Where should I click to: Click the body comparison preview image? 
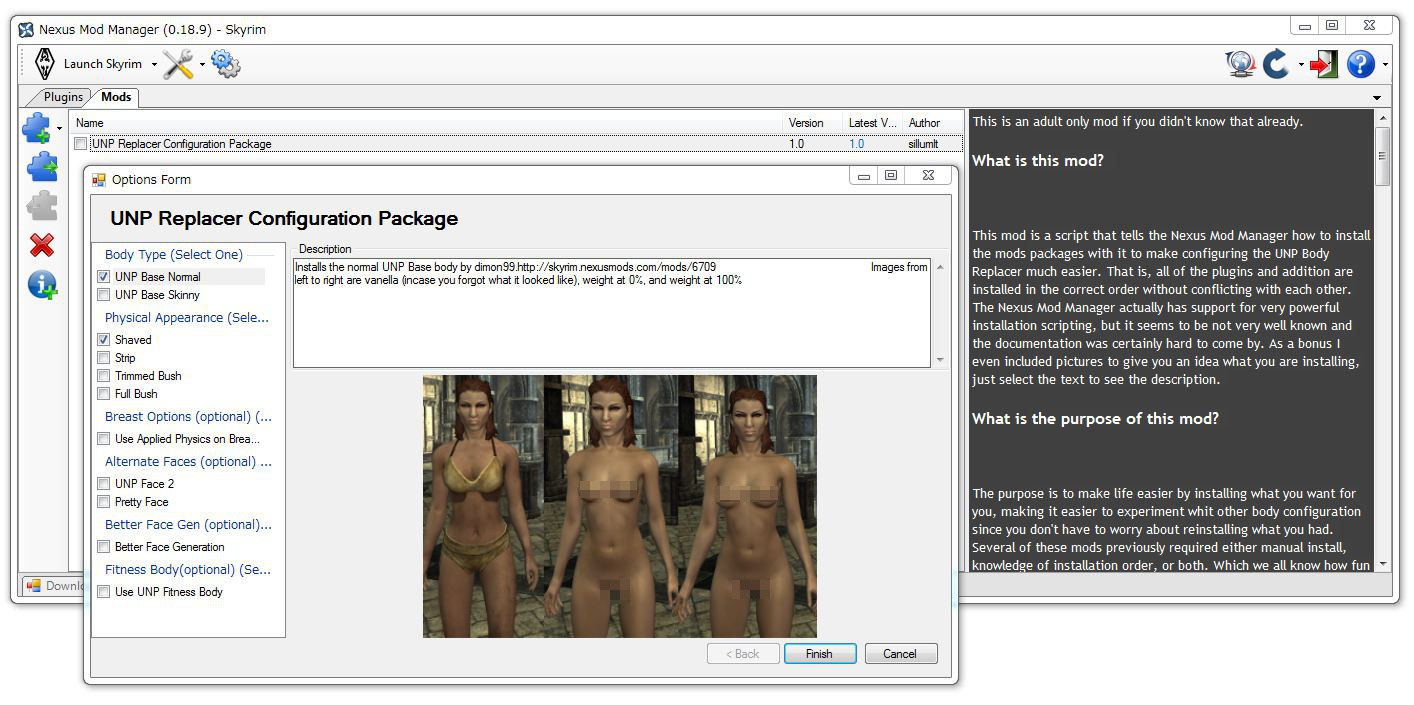[x=620, y=506]
